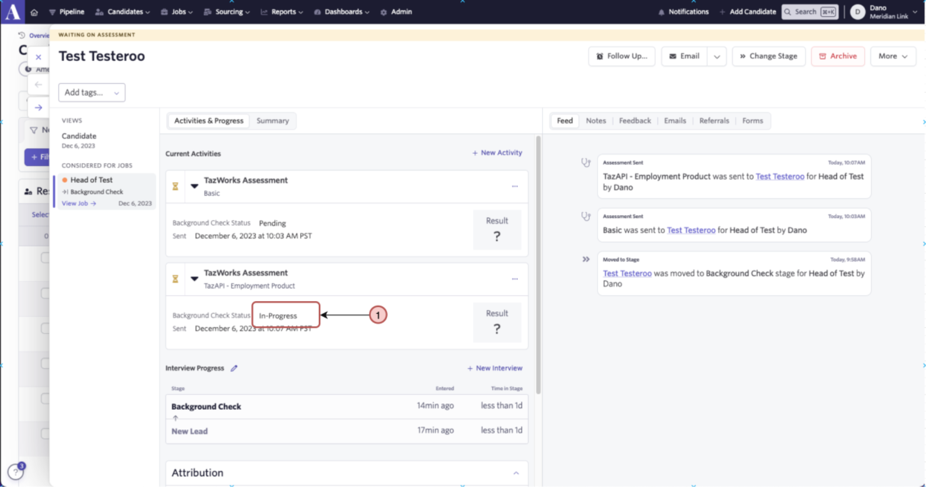
Task: Click New Activity link
Action: [497, 153]
